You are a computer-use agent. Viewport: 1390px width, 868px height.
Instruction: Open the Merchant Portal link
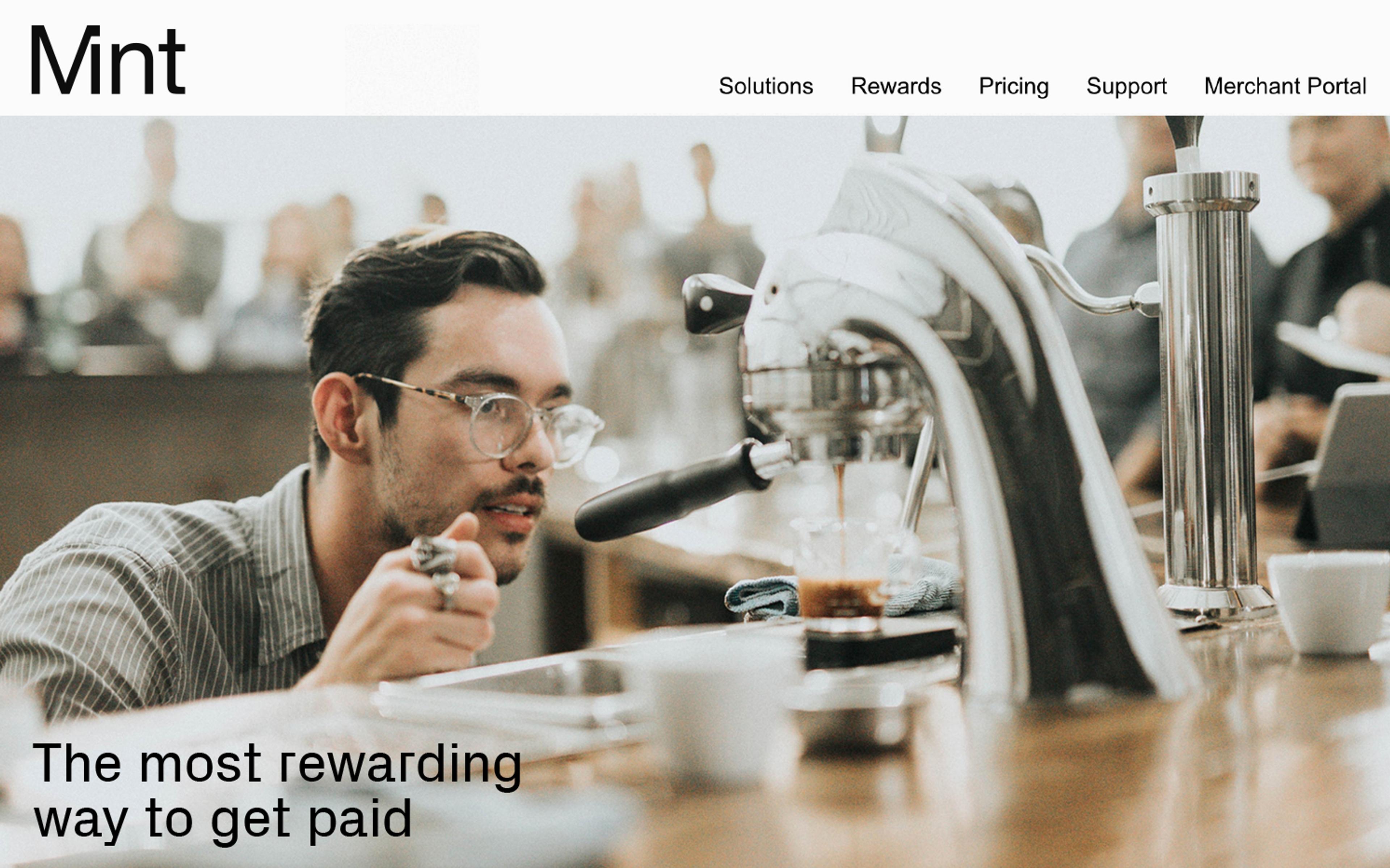point(1285,86)
